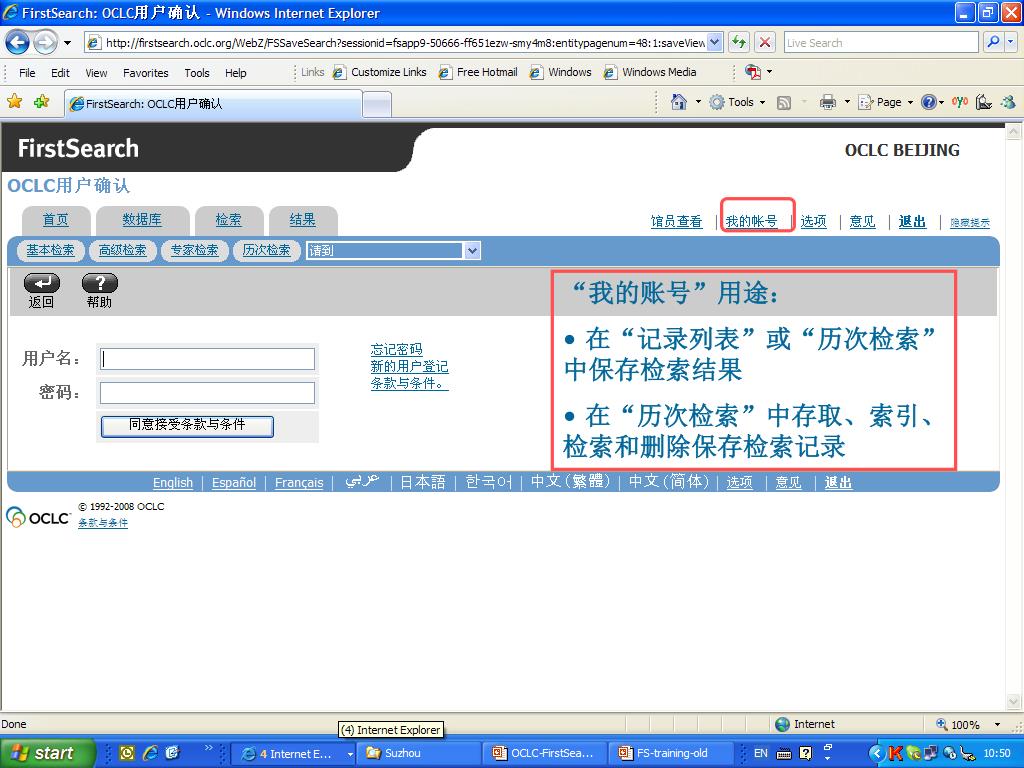Click the 新的用户登记 link
Image resolution: width=1024 pixels, height=768 pixels.
tap(409, 366)
